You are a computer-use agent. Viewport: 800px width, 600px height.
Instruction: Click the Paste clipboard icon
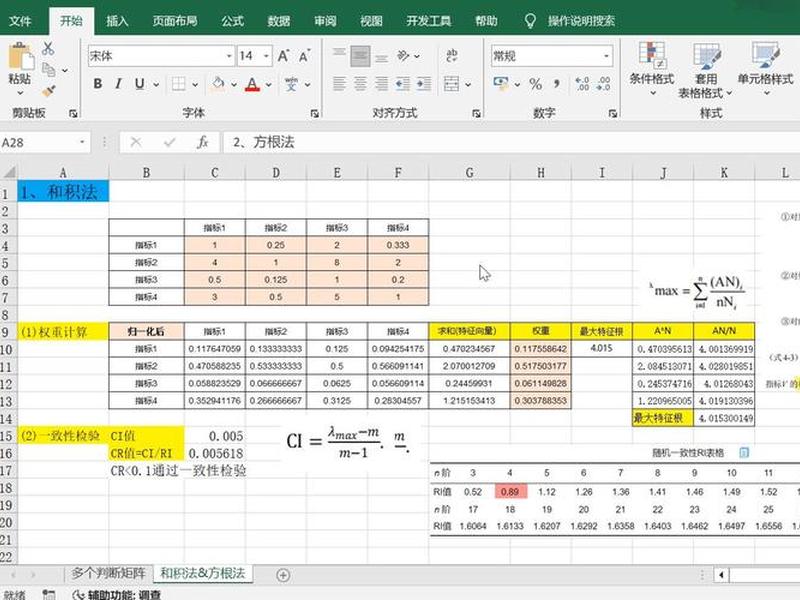20,57
